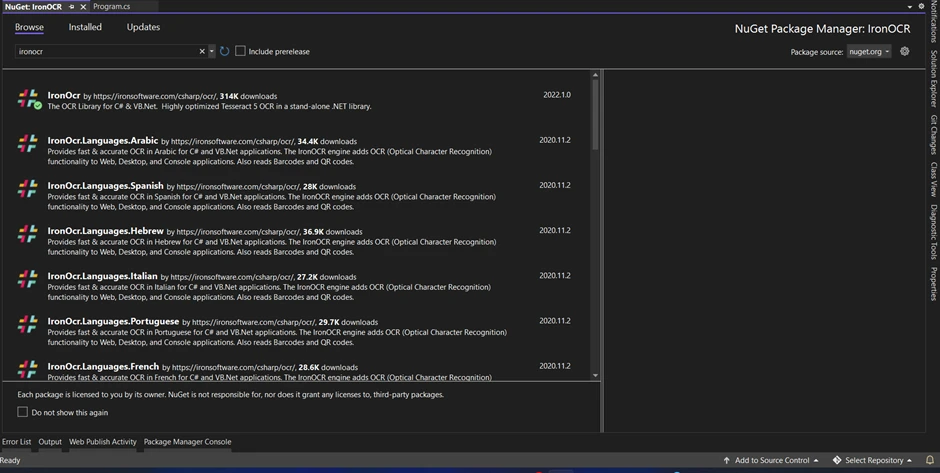Open NuGet settings gear beside package source
940x473 pixels.
click(x=905, y=51)
